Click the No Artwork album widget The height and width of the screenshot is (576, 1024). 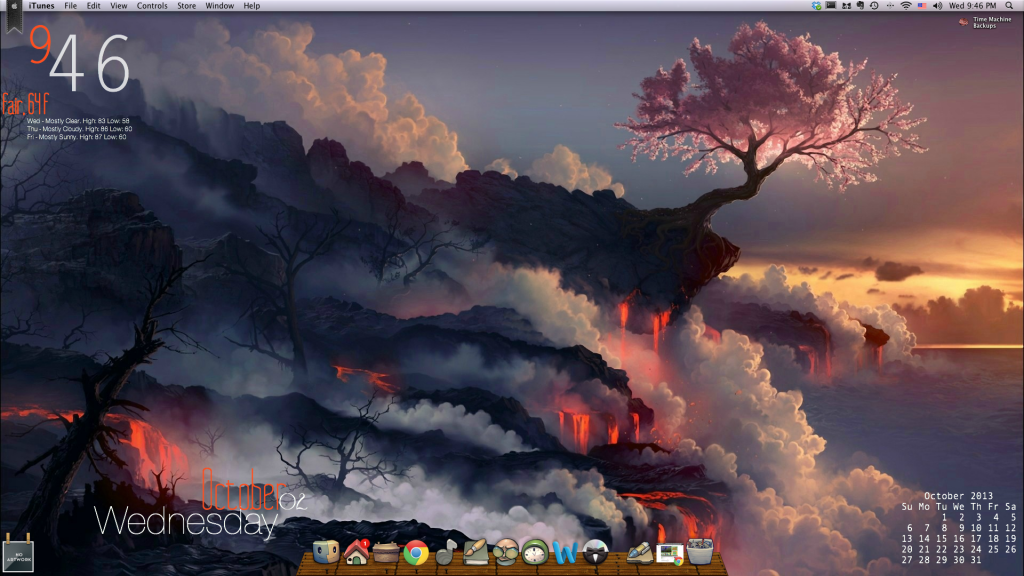(x=18, y=556)
